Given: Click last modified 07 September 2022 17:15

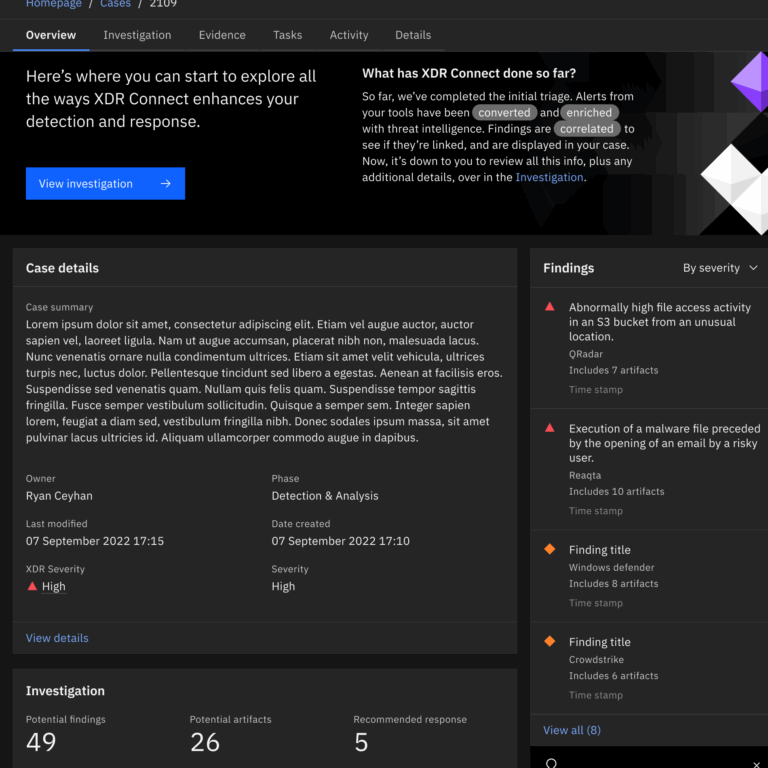Looking at the screenshot, I should point(95,541).
